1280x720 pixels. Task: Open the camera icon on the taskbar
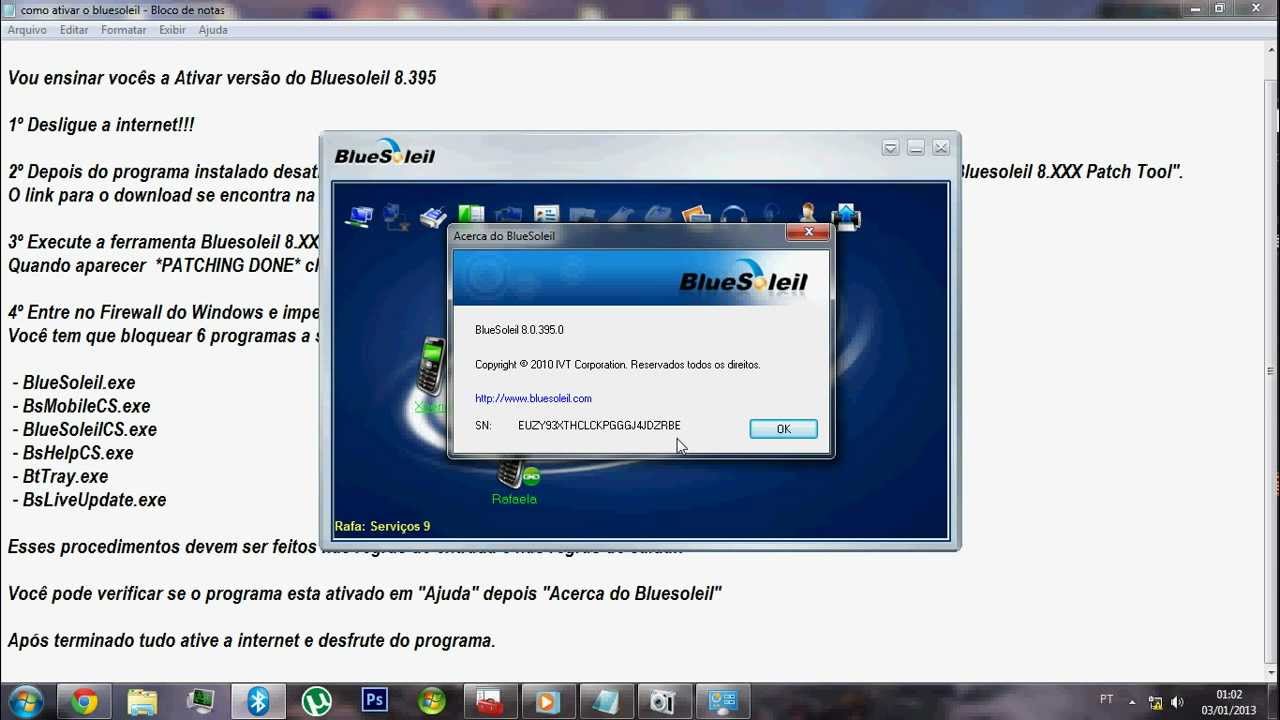(663, 701)
